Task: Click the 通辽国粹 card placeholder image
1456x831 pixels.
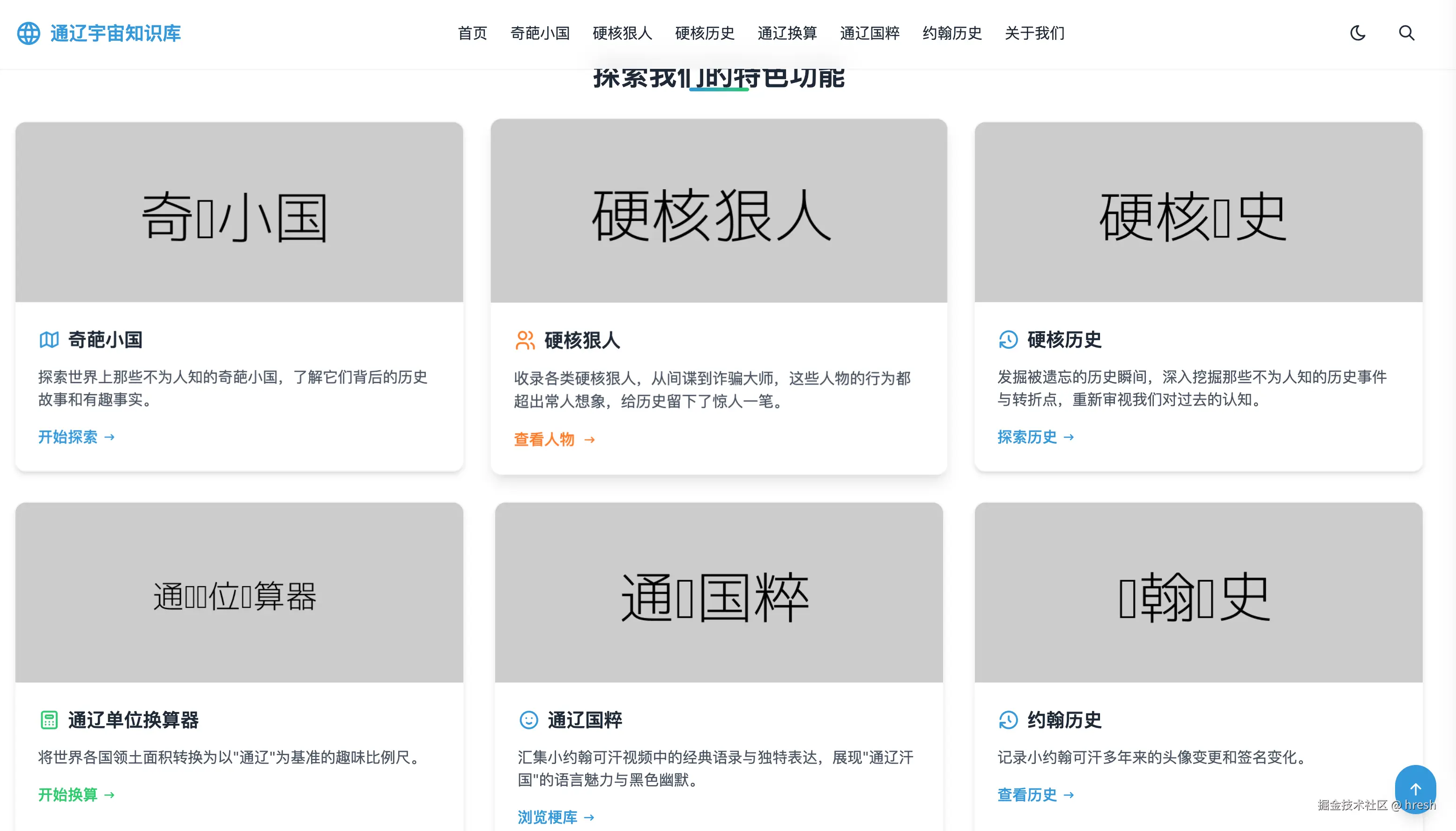Action: click(x=719, y=593)
